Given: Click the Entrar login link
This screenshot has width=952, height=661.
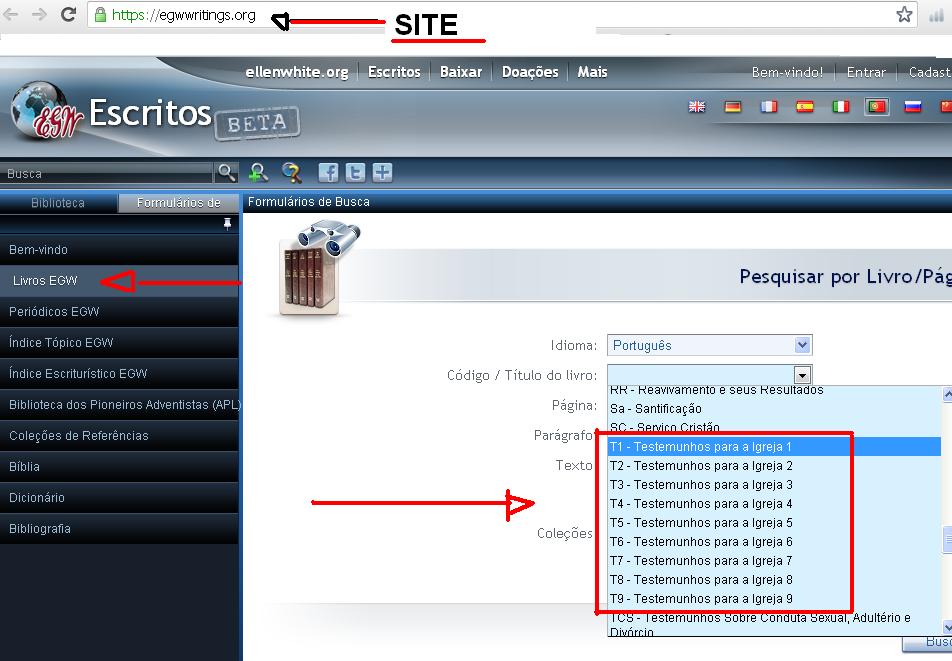Looking at the screenshot, I should click(866, 72).
